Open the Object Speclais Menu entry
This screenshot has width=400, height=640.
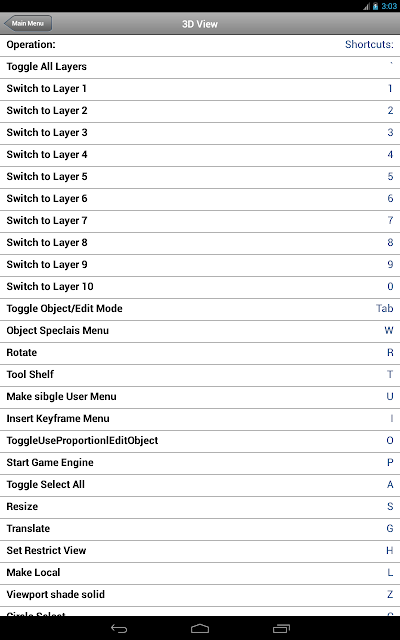click(x=200, y=331)
